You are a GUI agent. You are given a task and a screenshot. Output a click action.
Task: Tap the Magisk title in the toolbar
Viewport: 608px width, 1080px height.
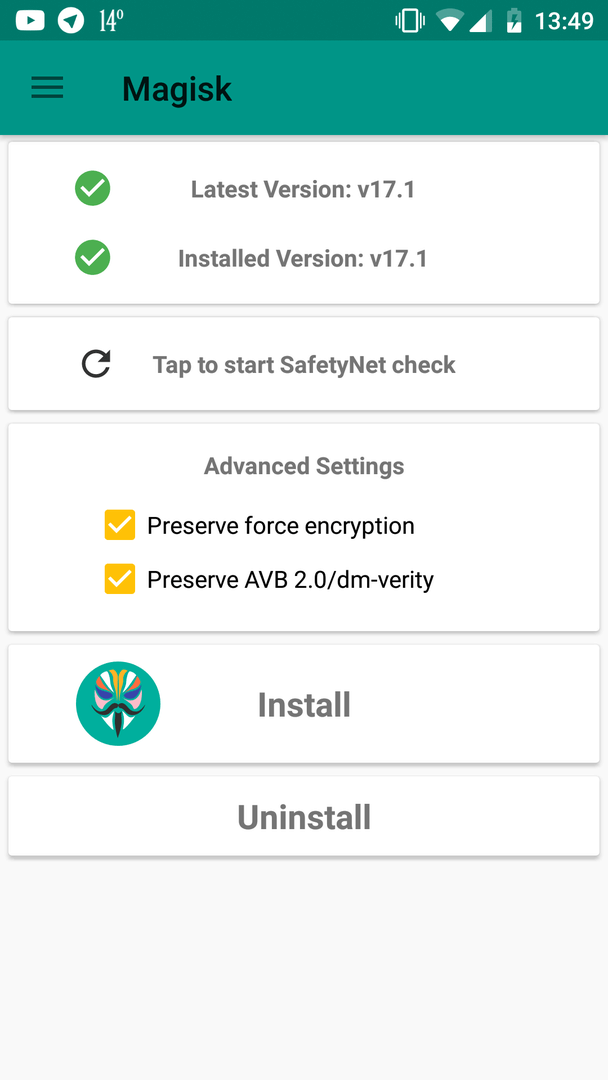pyautogui.click(x=177, y=89)
